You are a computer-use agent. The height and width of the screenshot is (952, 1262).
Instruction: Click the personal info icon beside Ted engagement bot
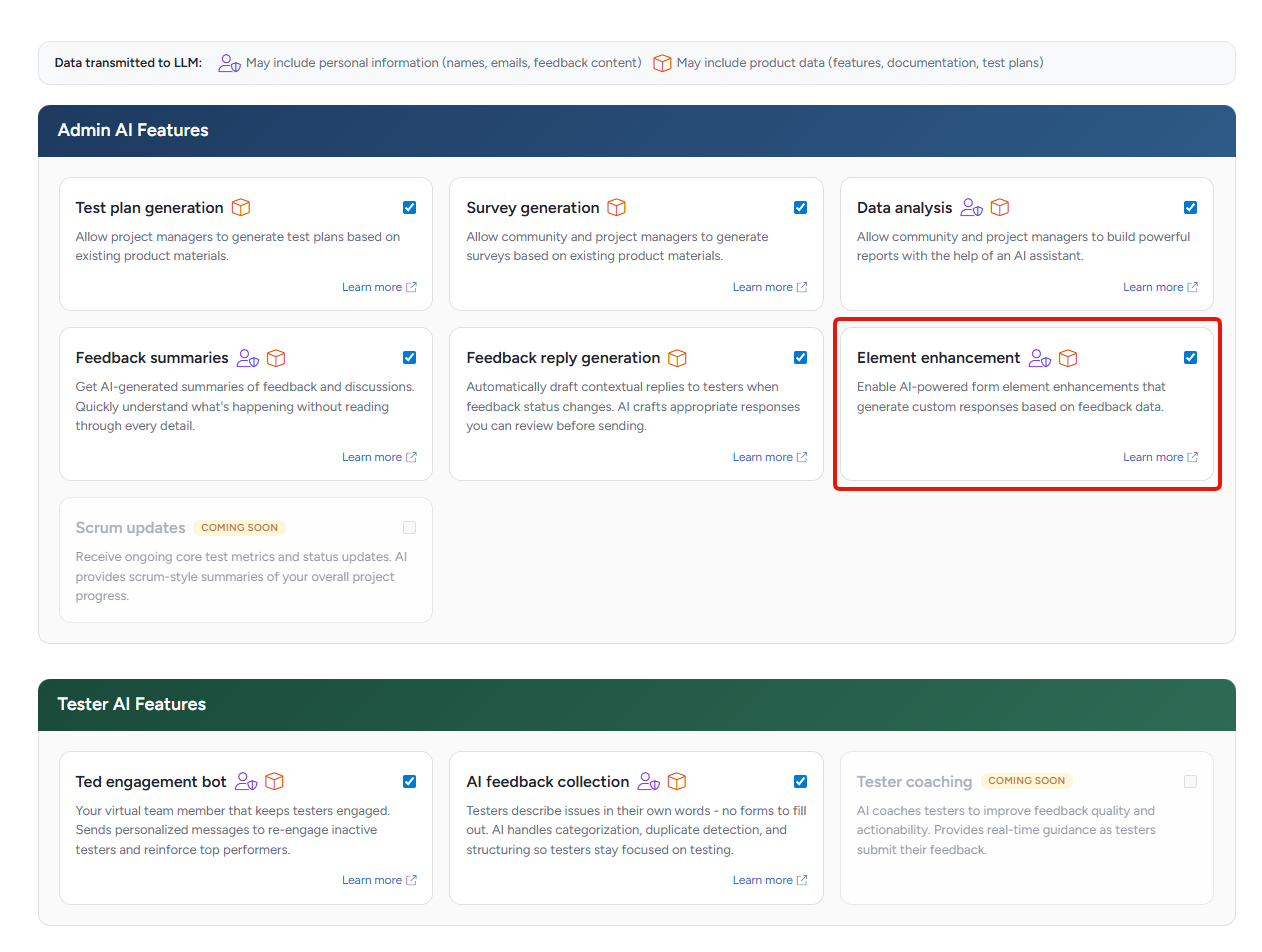(246, 782)
